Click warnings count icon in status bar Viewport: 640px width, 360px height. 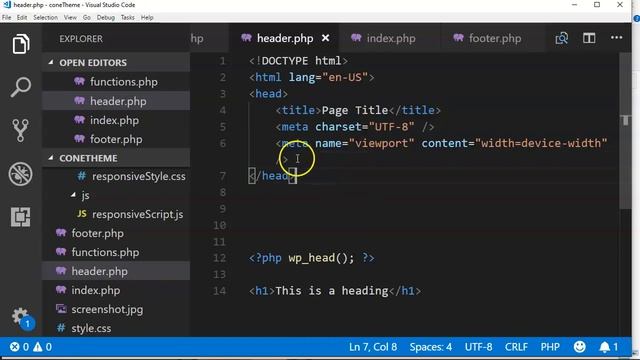(42, 347)
